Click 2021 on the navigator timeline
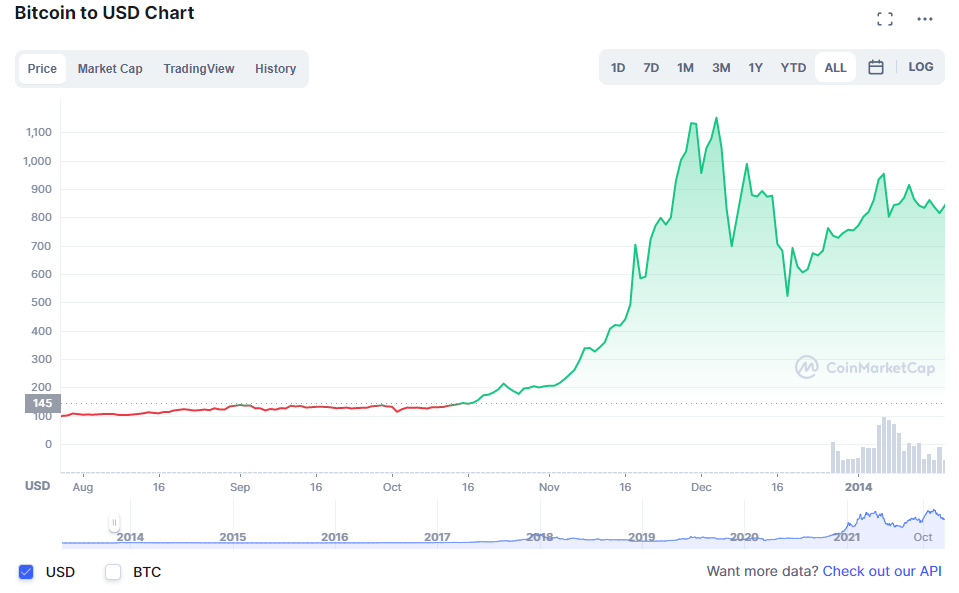Screen dimensions: 959x593 click(846, 537)
